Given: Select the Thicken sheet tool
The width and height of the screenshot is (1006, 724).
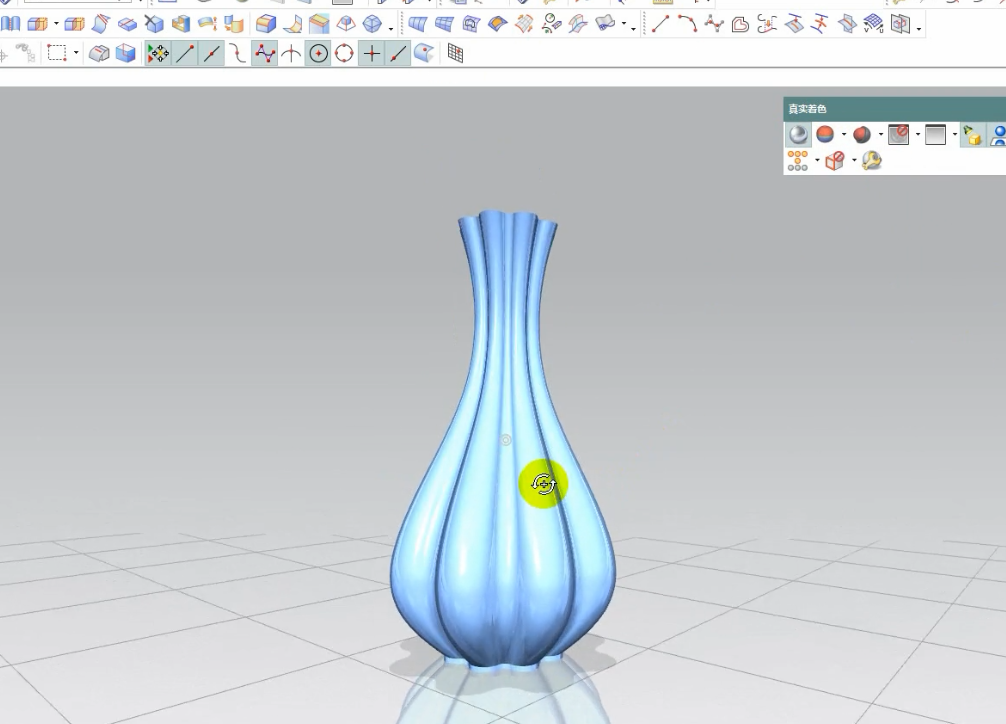Looking at the screenshot, I should coord(207,24).
